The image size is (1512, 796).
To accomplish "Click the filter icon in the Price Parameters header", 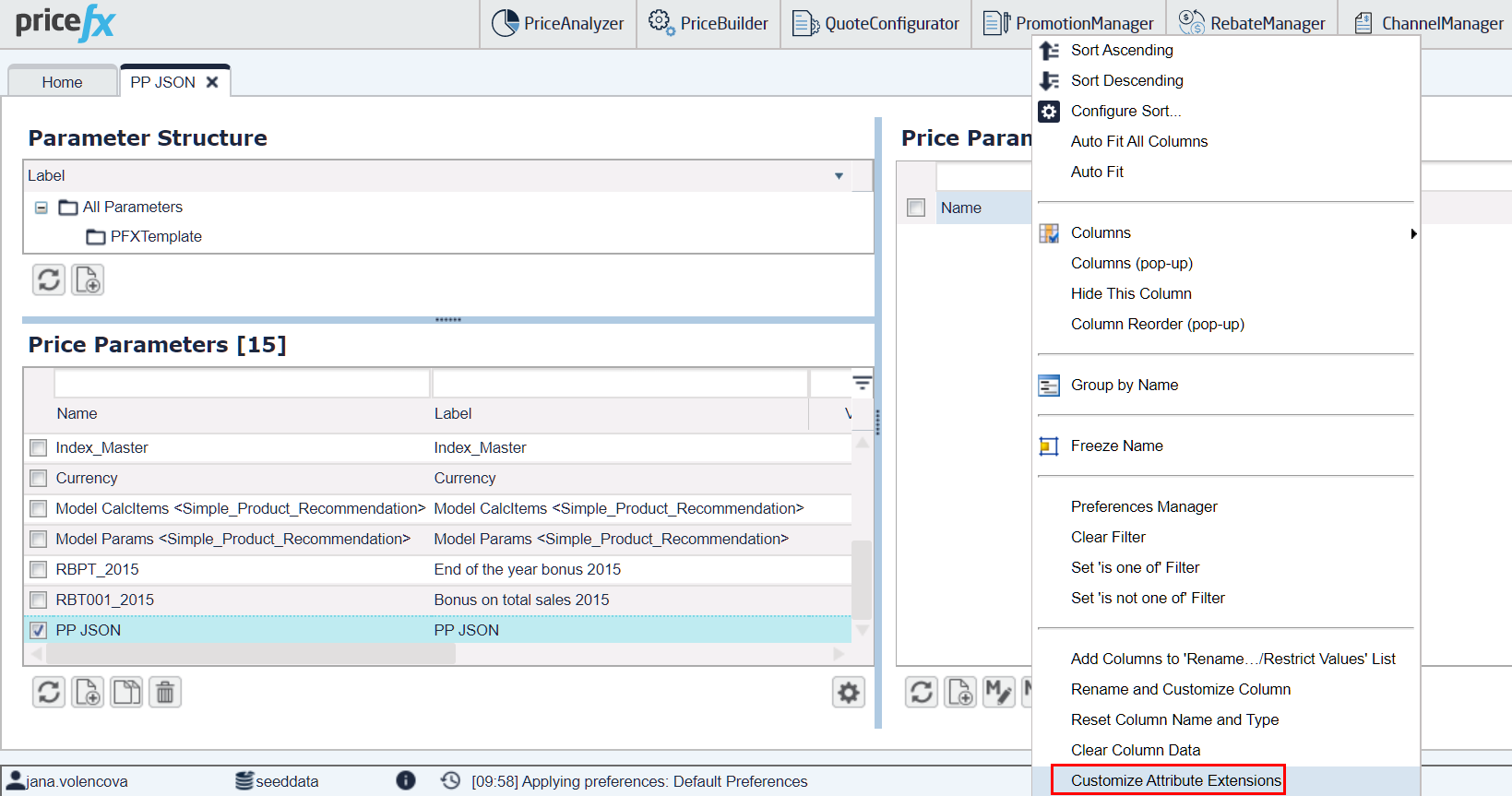I will click(862, 383).
